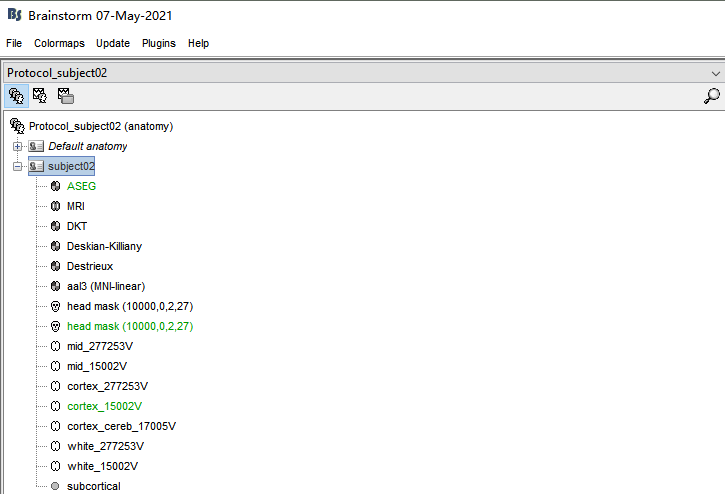Select the subject02 label

(71, 166)
